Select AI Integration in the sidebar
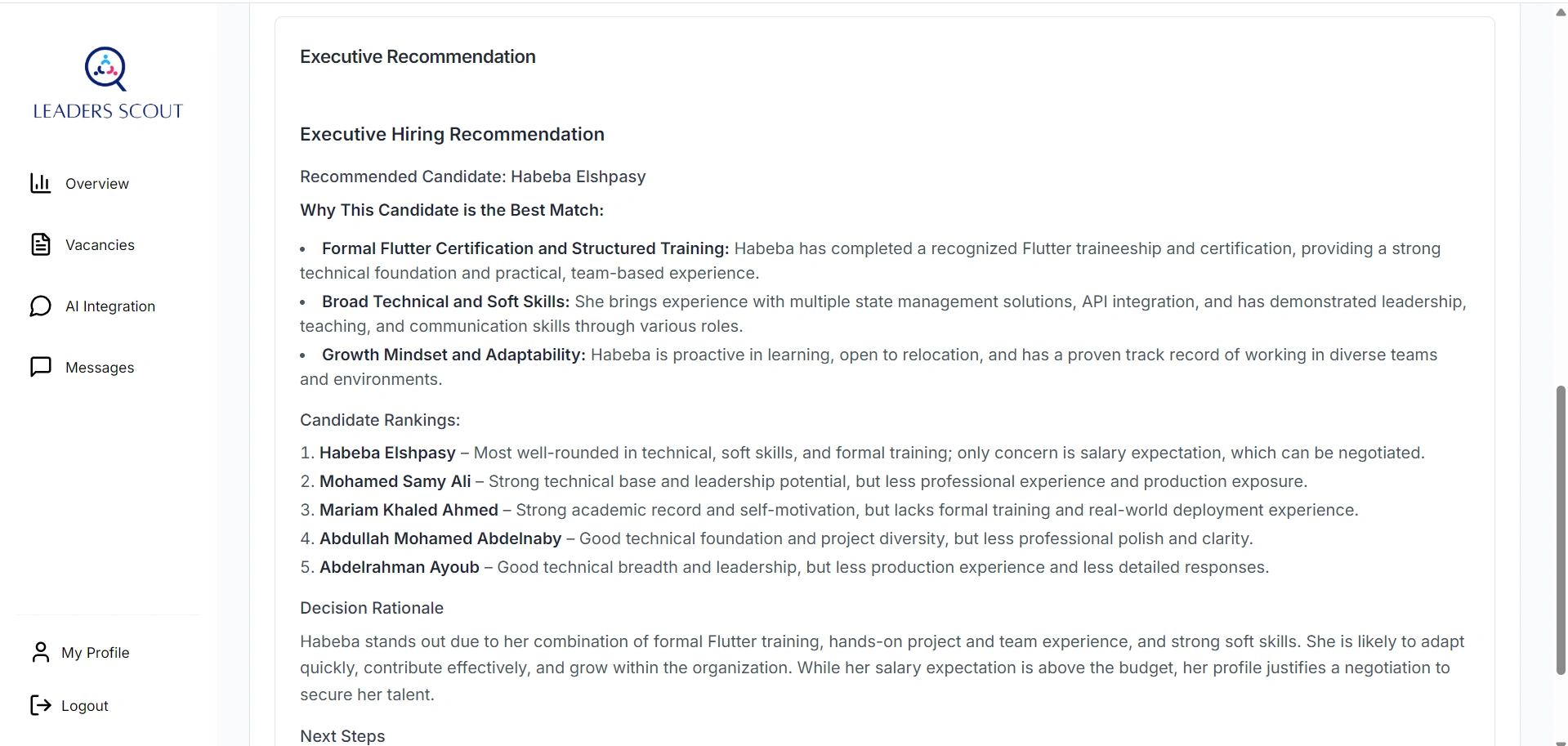Image resolution: width=1568 pixels, height=746 pixels. pos(110,306)
